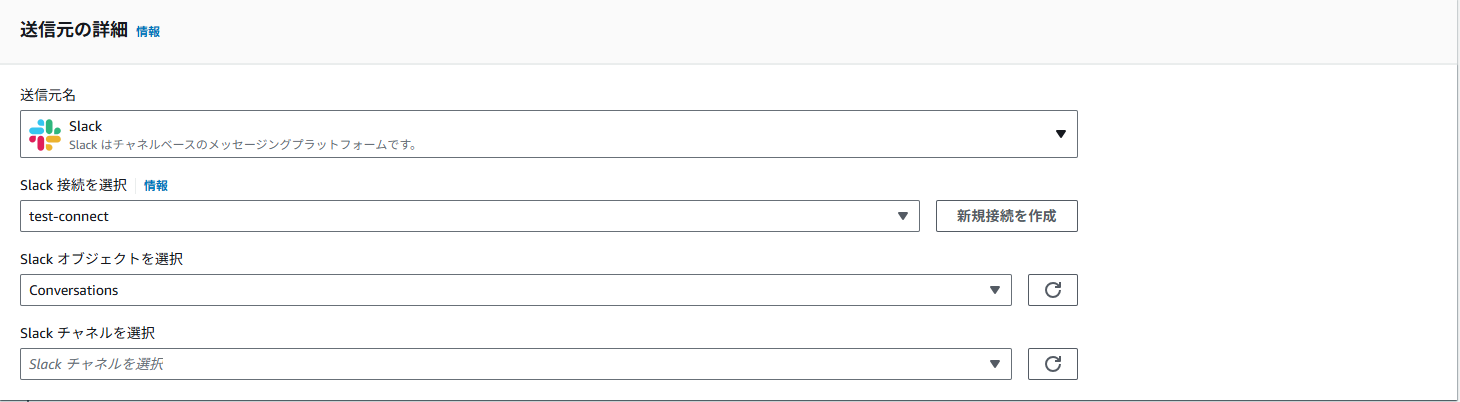Screen dimensions: 1460x402
Task: Refresh the Slack オブジェクト list
Action: pos(1052,290)
